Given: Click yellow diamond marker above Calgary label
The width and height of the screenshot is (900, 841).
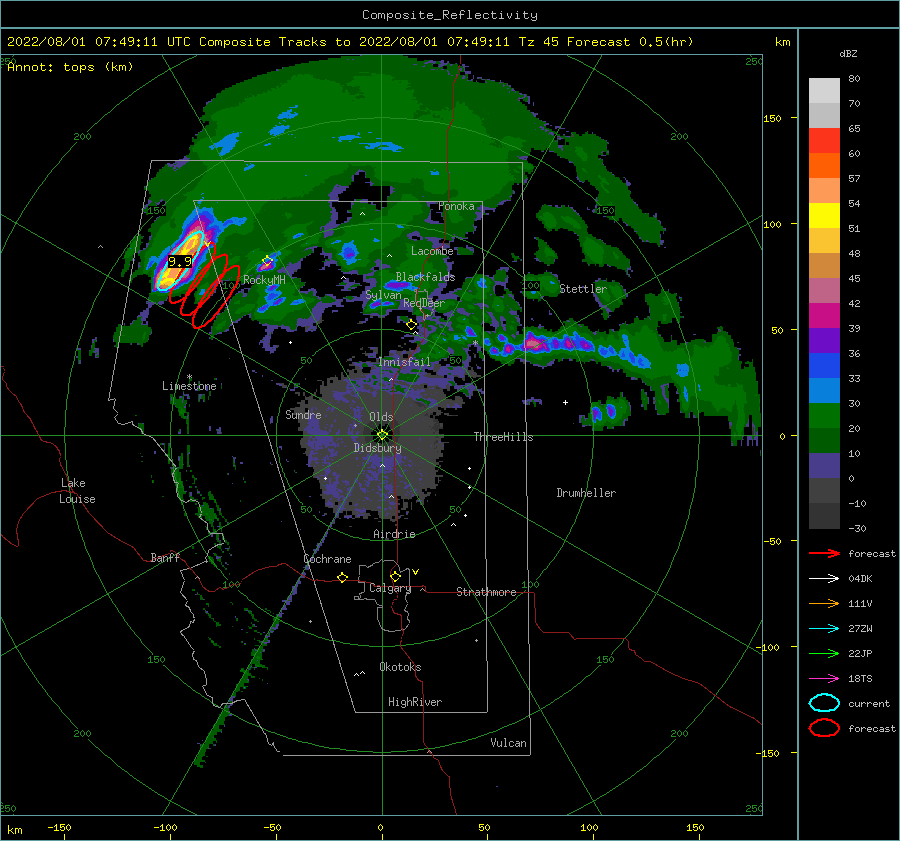Looking at the screenshot, I should pos(395,576).
